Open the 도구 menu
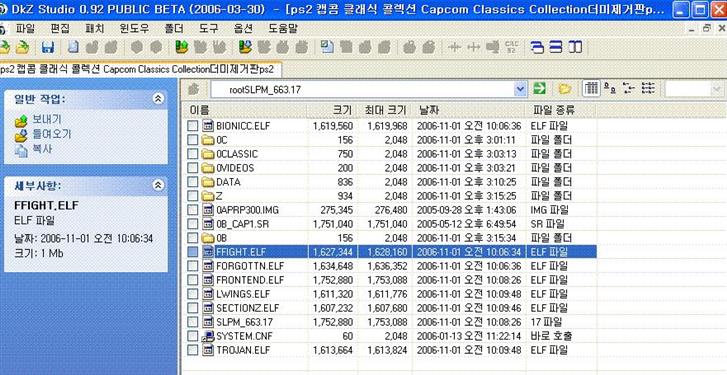The height and width of the screenshot is (375, 727). pyautogui.click(x=208, y=29)
